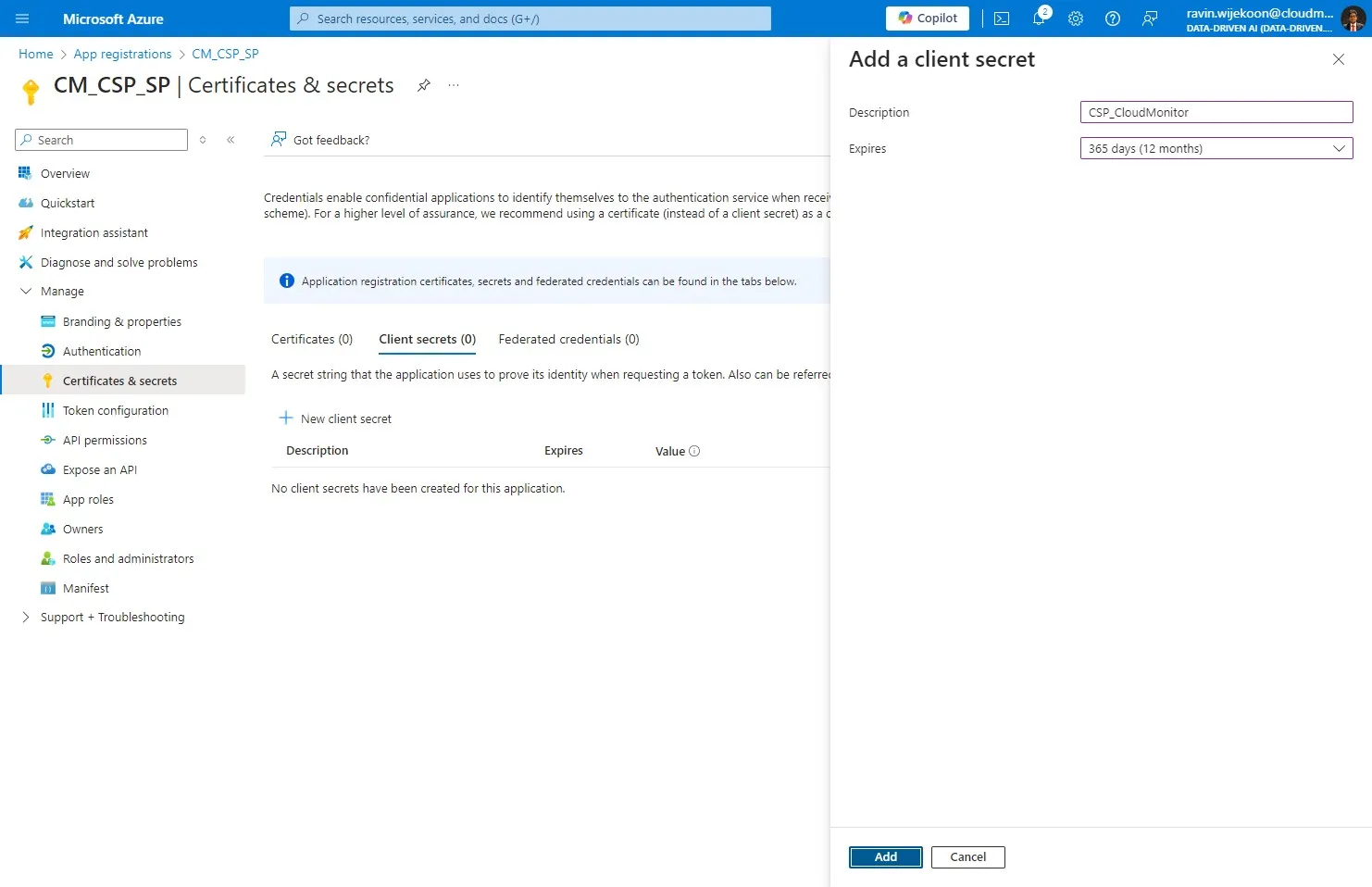Click the Overview grid icon
The width and height of the screenshot is (1372, 887).
(x=25, y=173)
